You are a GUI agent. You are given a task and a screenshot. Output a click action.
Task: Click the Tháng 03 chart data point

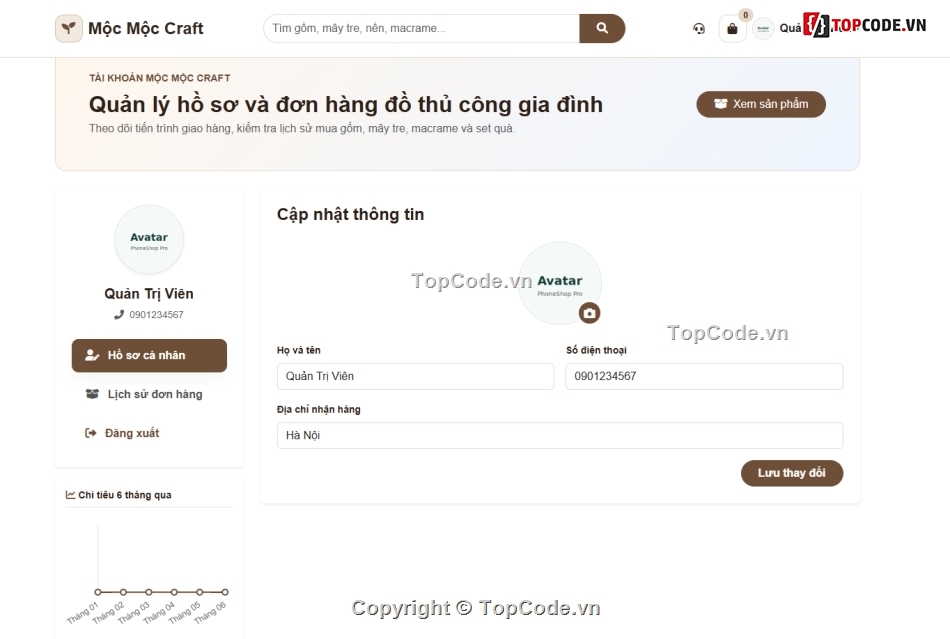click(148, 592)
